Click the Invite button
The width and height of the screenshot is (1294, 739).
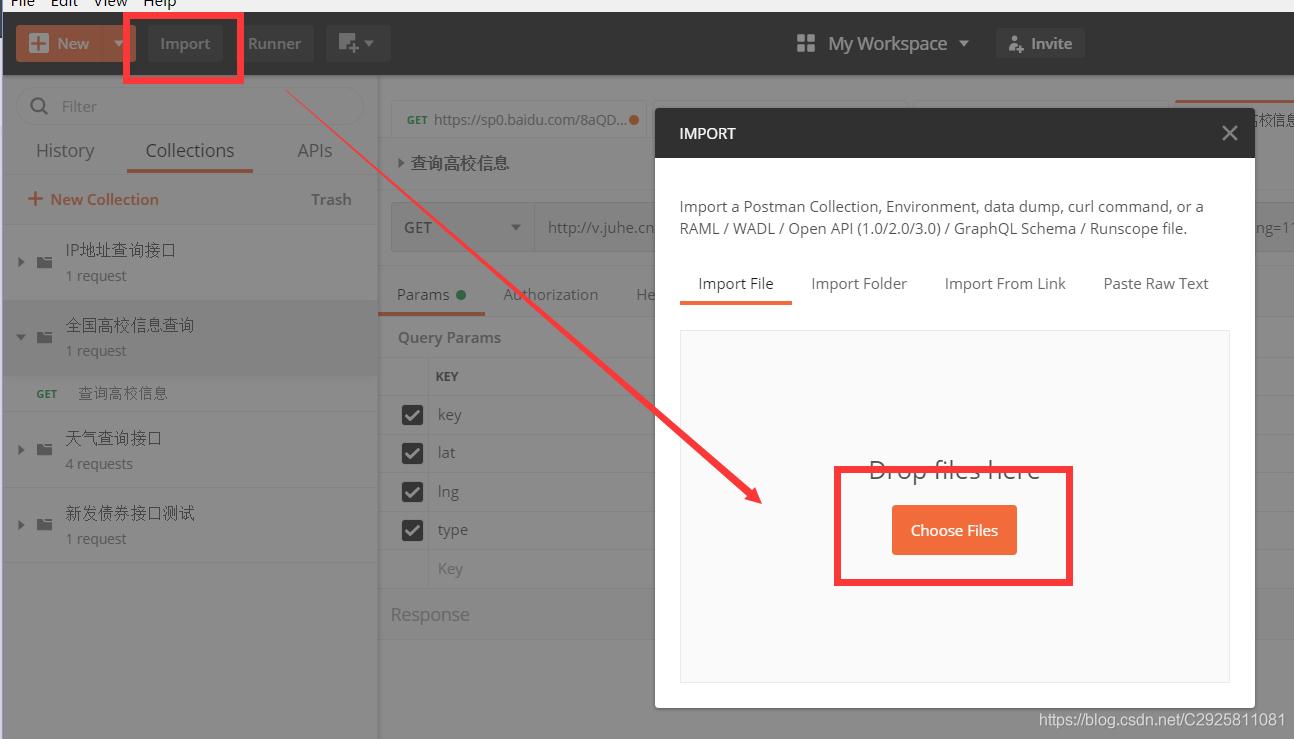click(x=1040, y=43)
